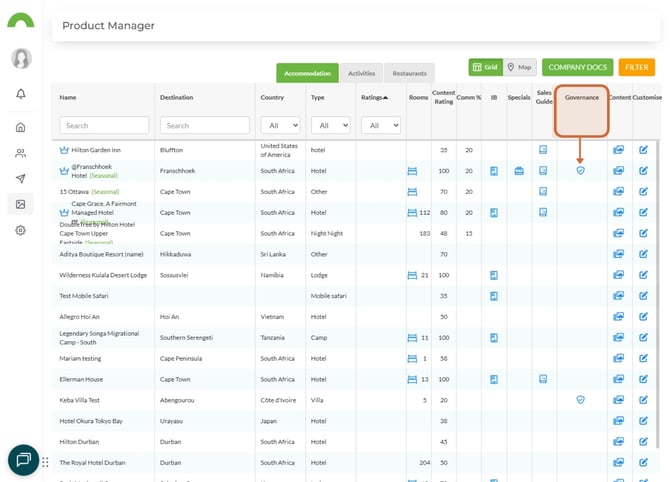Screen dimensions: 670x482
Task: Open the Ratings filter dropdown
Action: point(381,125)
